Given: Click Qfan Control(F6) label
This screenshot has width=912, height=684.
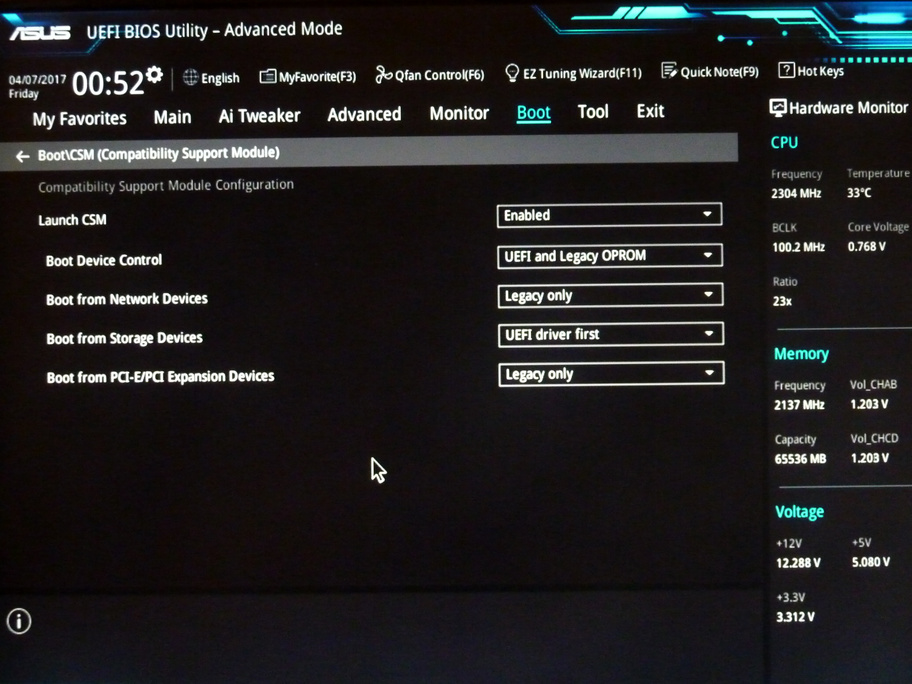Looking at the screenshot, I should tap(439, 74).
